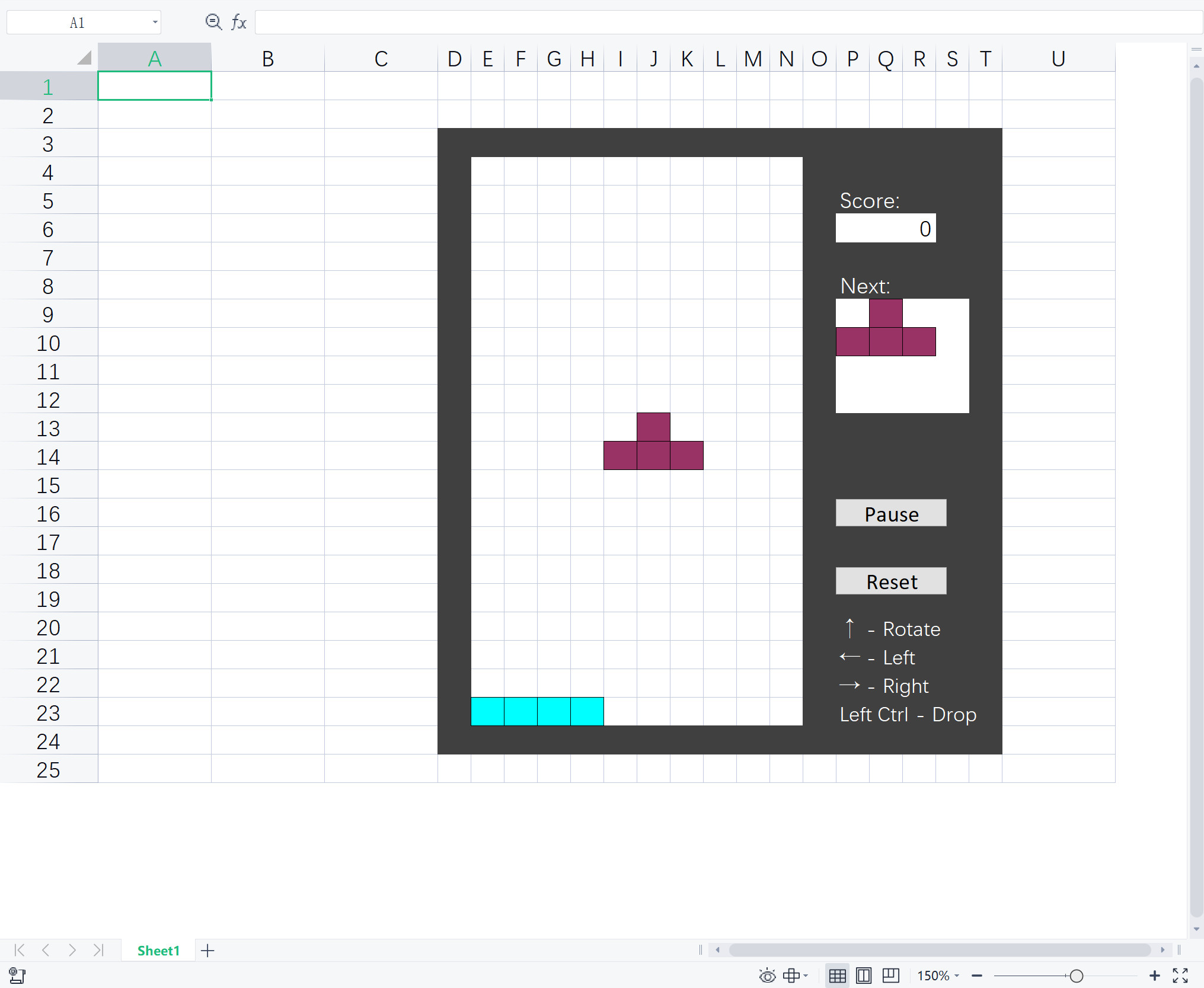Click the vertical scrollbar track

1196,498
